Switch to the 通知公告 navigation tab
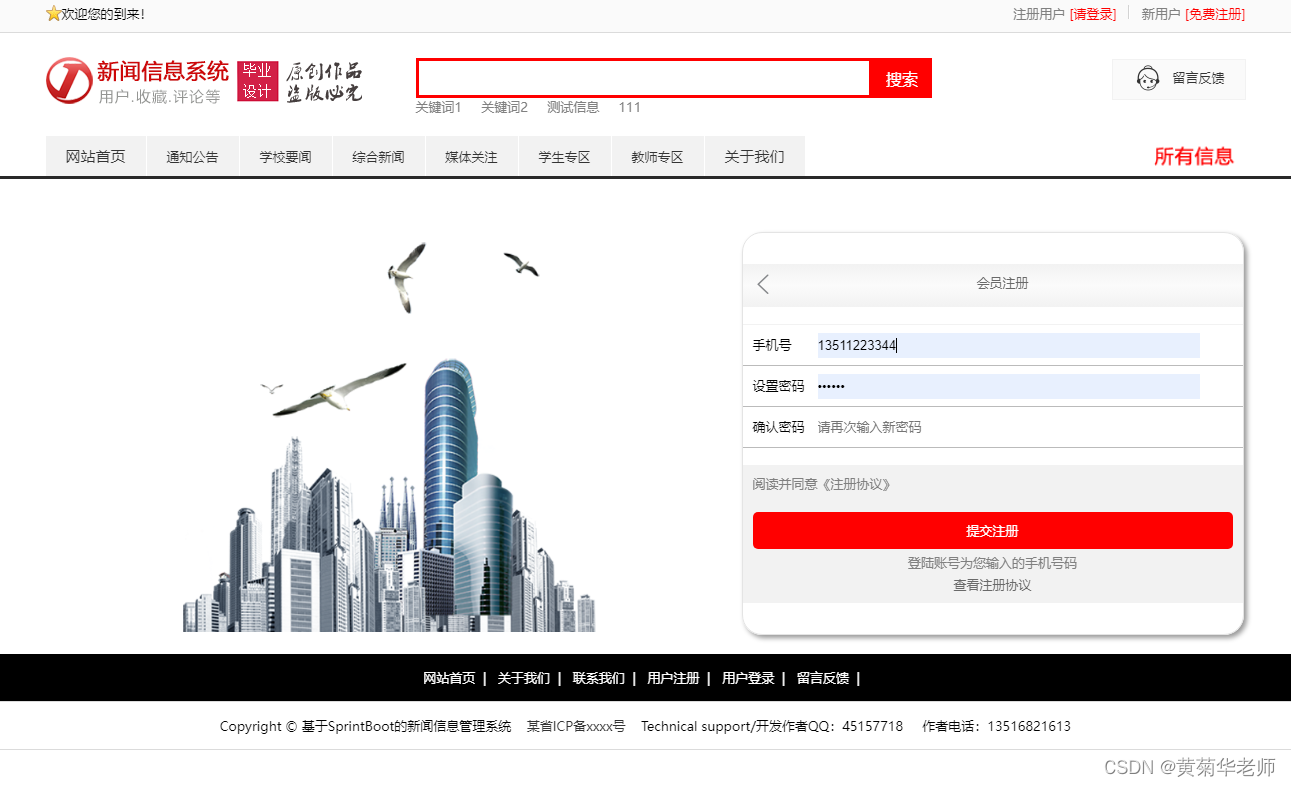Viewport: 1291px width, 787px height. coord(192,156)
